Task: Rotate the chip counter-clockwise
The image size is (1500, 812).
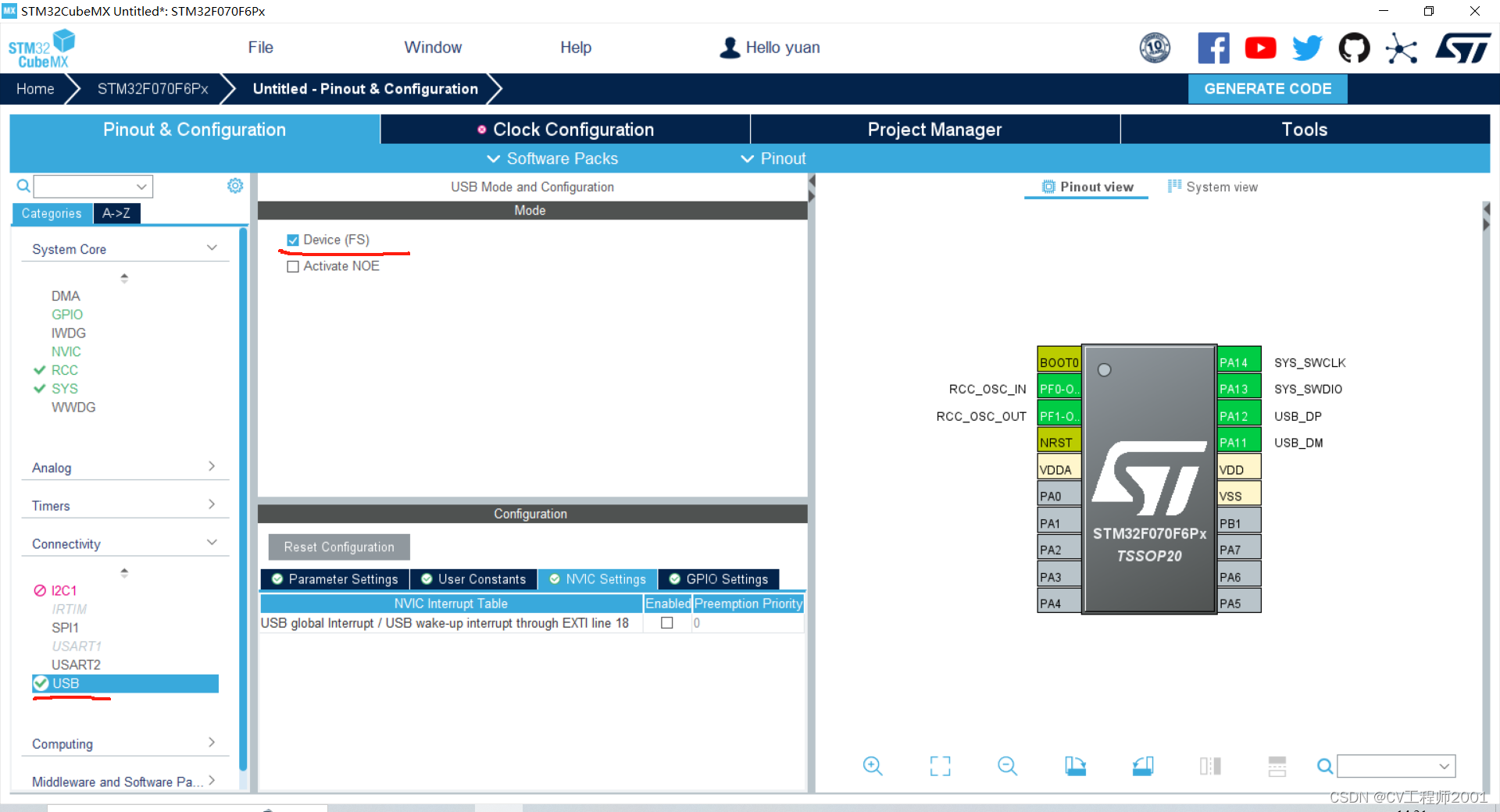Action: pos(1143,766)
